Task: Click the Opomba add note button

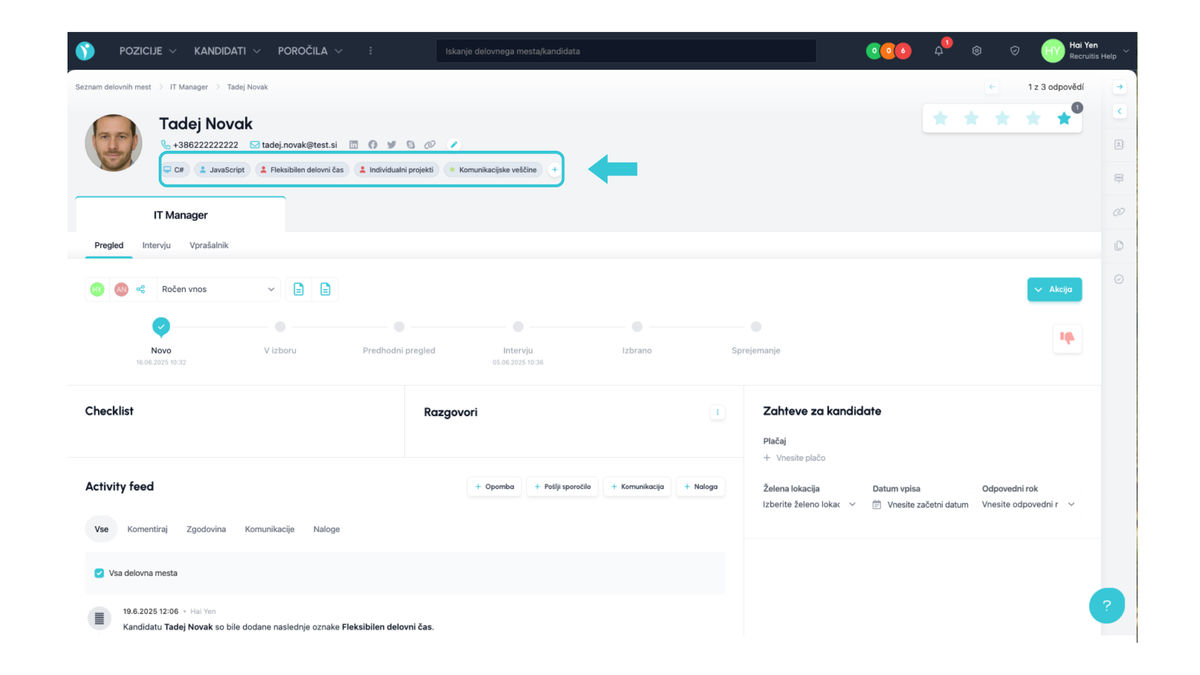Action: [x=494, y=487]
